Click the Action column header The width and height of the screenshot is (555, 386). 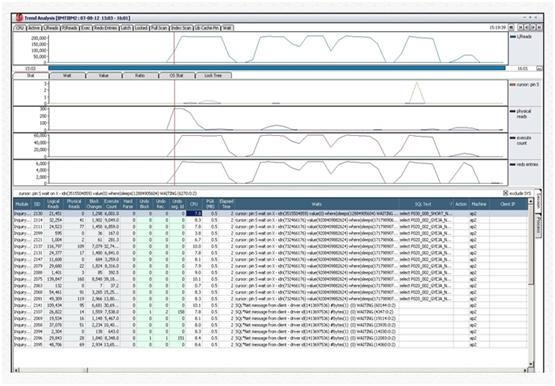(461, 204)
